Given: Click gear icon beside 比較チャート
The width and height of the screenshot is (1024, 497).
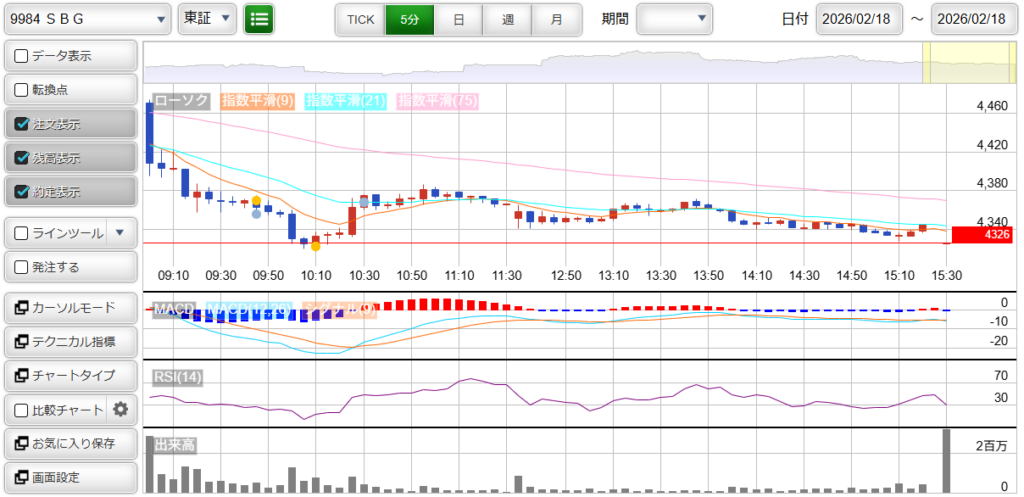Looking at the screenshot, I should (x=121, y=409).
